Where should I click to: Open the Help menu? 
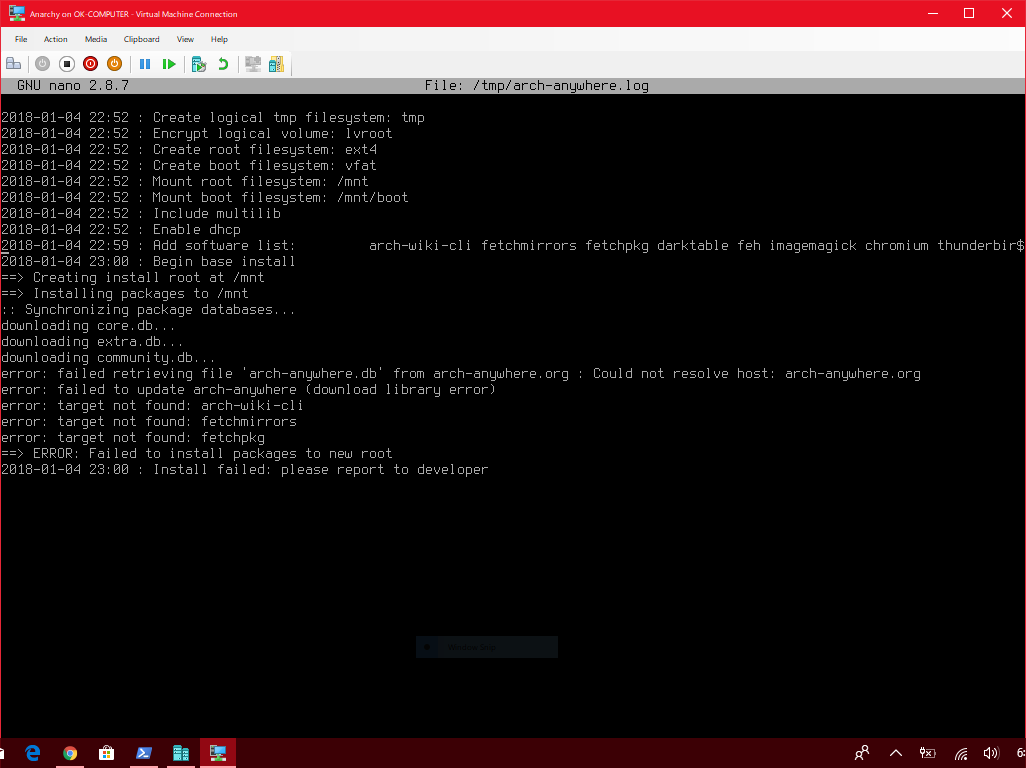click(219, 39)
